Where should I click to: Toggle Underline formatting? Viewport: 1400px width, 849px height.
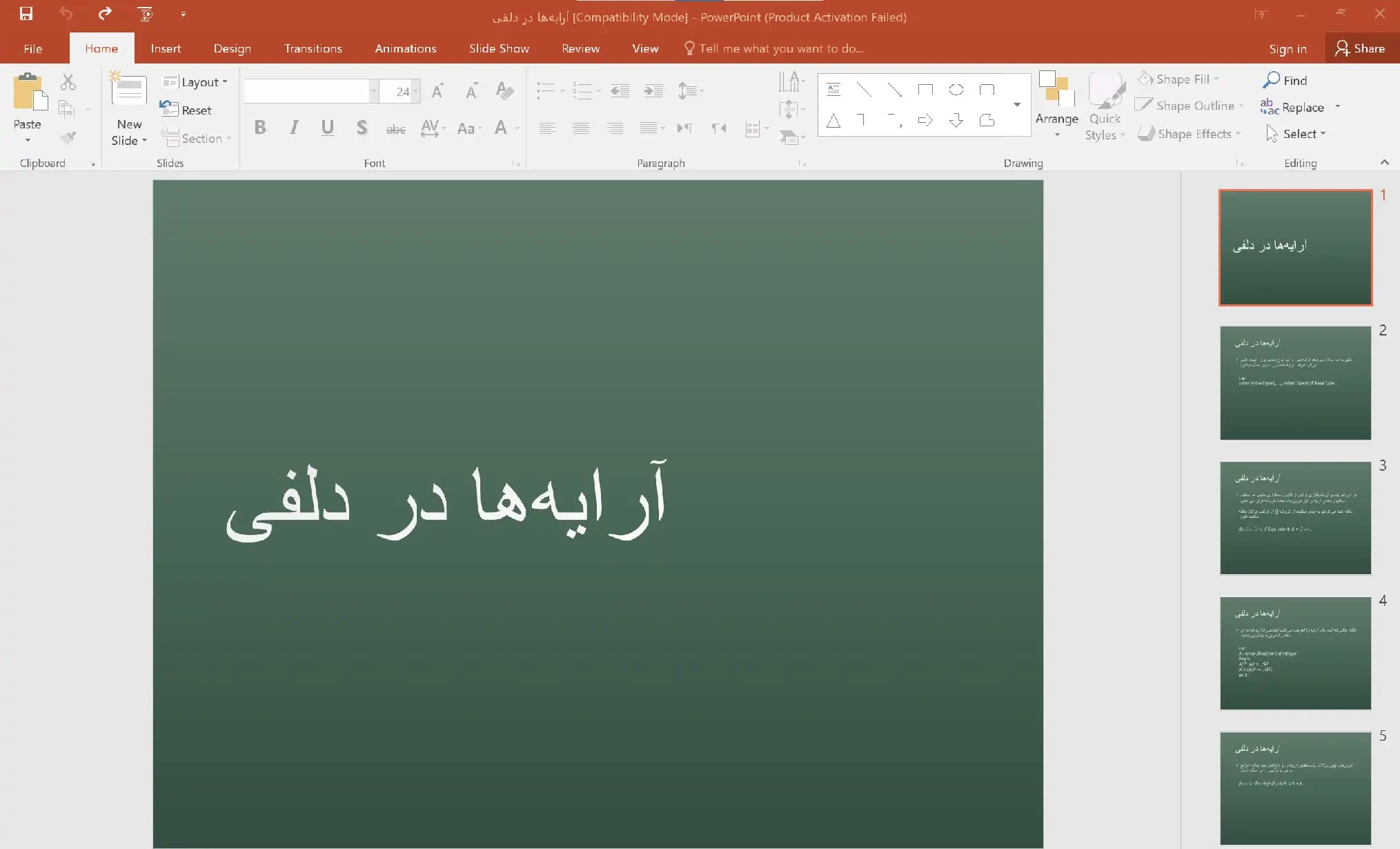pos(328,127)
